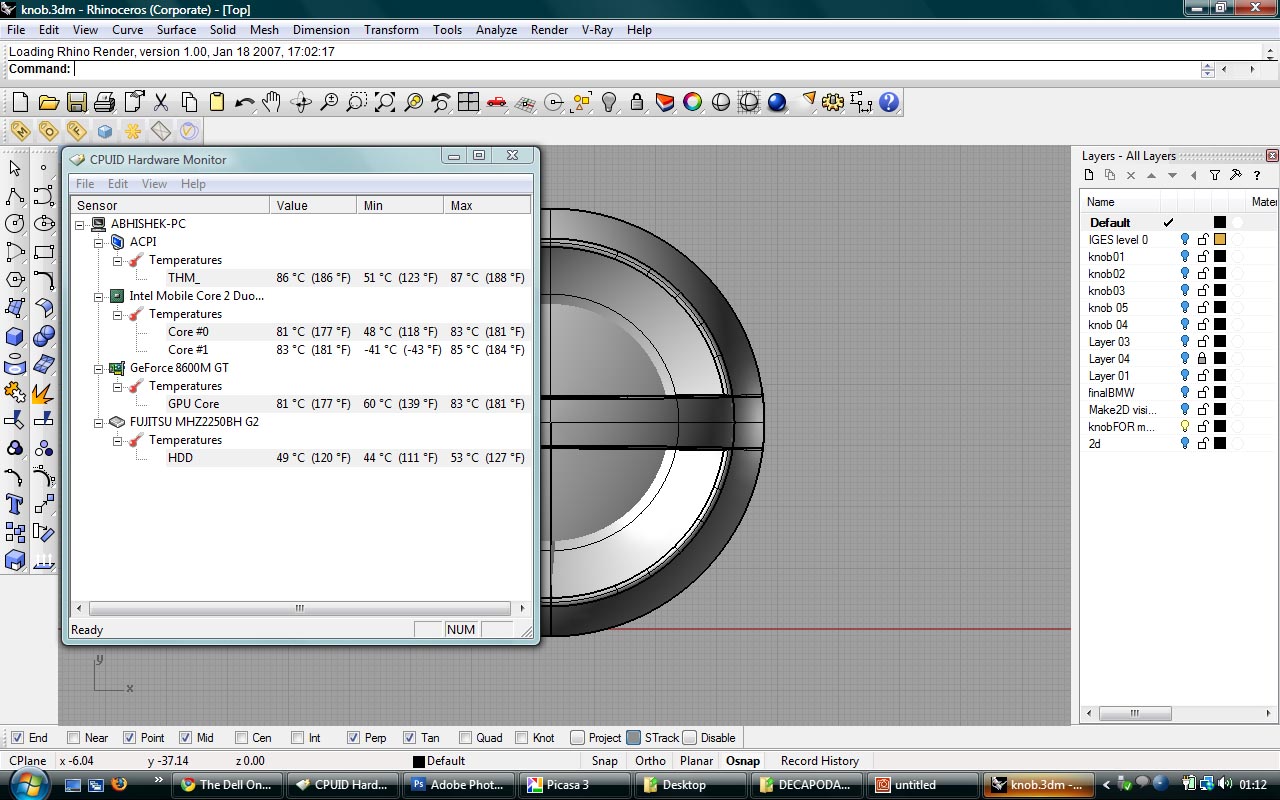
Task: Click the orange color swatch of IGES level 0
Action: 1220,240
